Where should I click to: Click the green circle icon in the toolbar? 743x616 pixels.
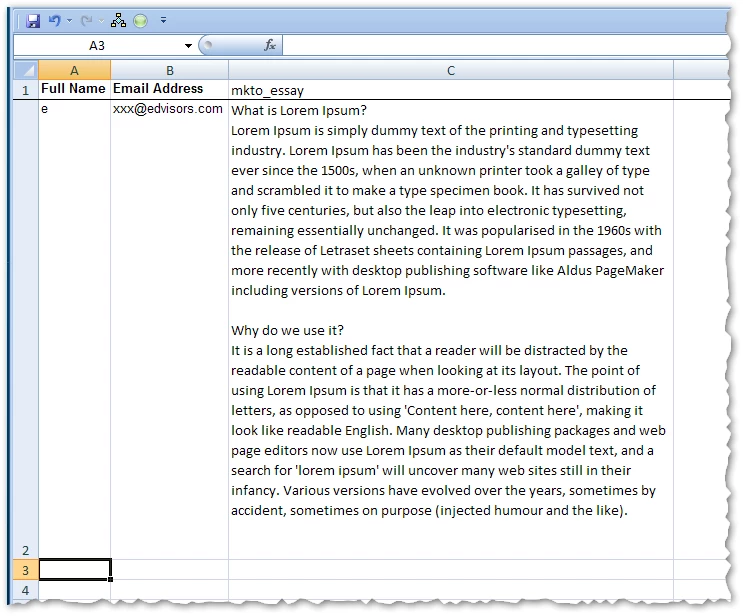[x=140, y=20]
